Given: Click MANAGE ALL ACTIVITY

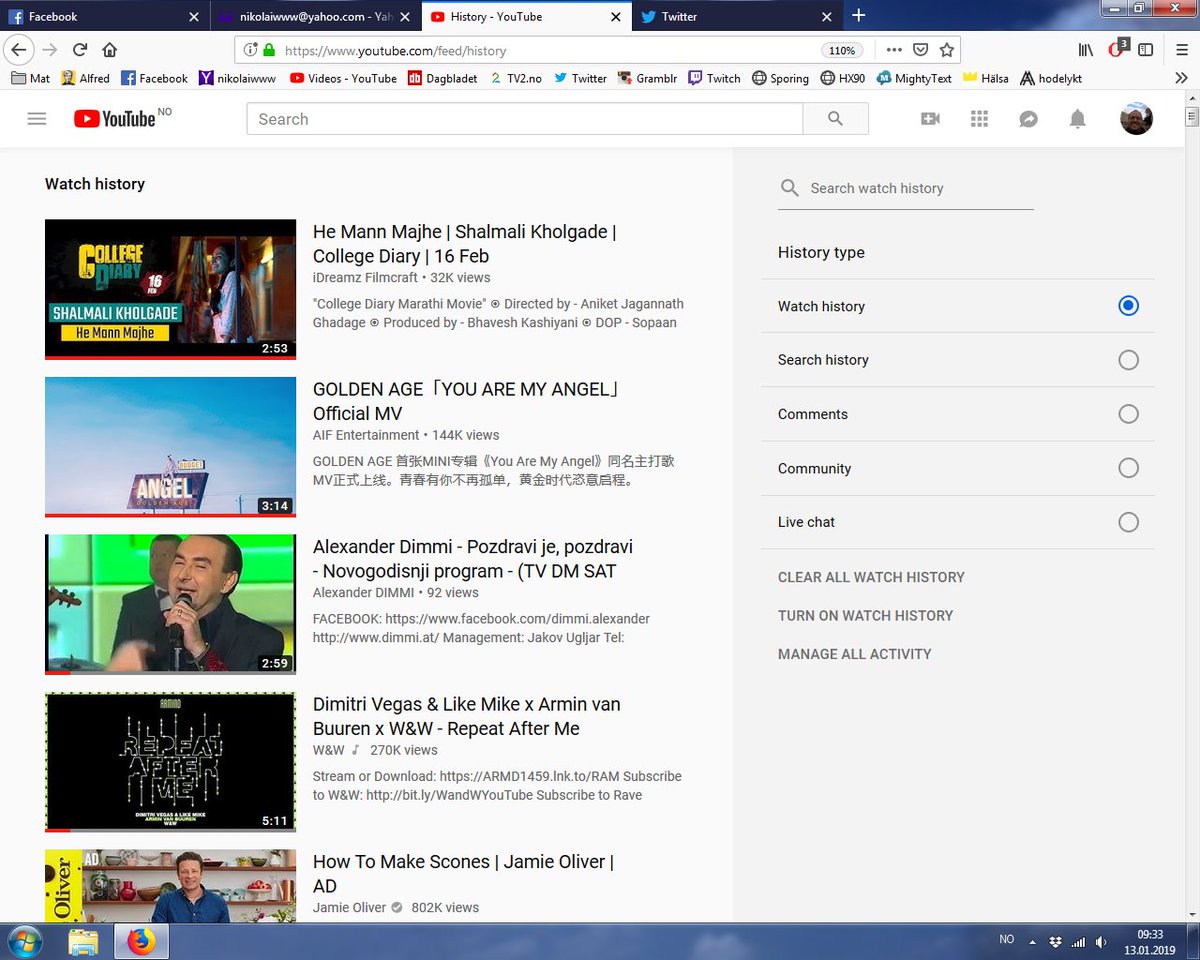Looking at the screenshot, I should [x=854, y=654].
